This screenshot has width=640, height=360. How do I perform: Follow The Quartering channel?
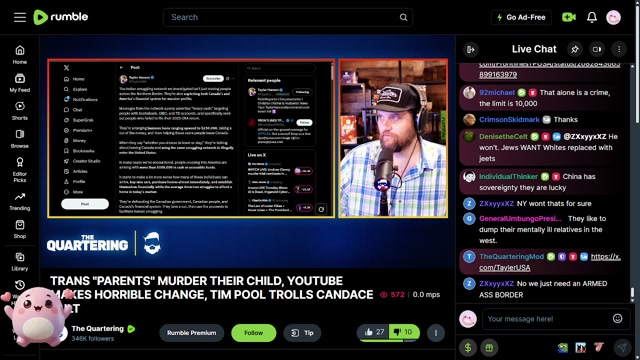253,333
